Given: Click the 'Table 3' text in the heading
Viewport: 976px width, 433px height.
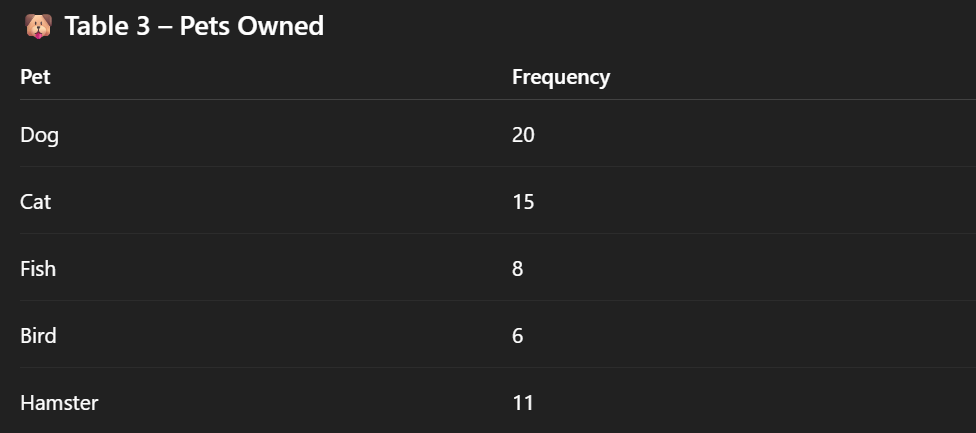Looking at the screenshot, I should (107, 26).
